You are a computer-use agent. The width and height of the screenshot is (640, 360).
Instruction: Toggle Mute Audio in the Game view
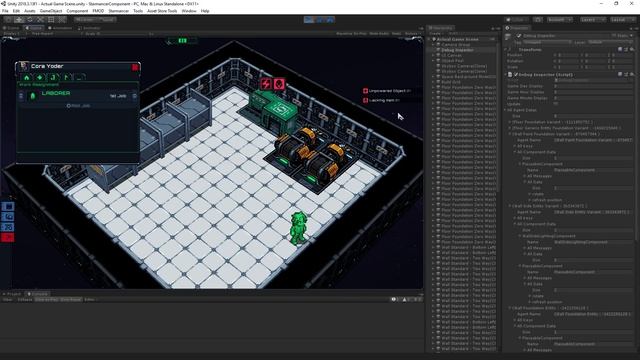(x=379, y=34)
